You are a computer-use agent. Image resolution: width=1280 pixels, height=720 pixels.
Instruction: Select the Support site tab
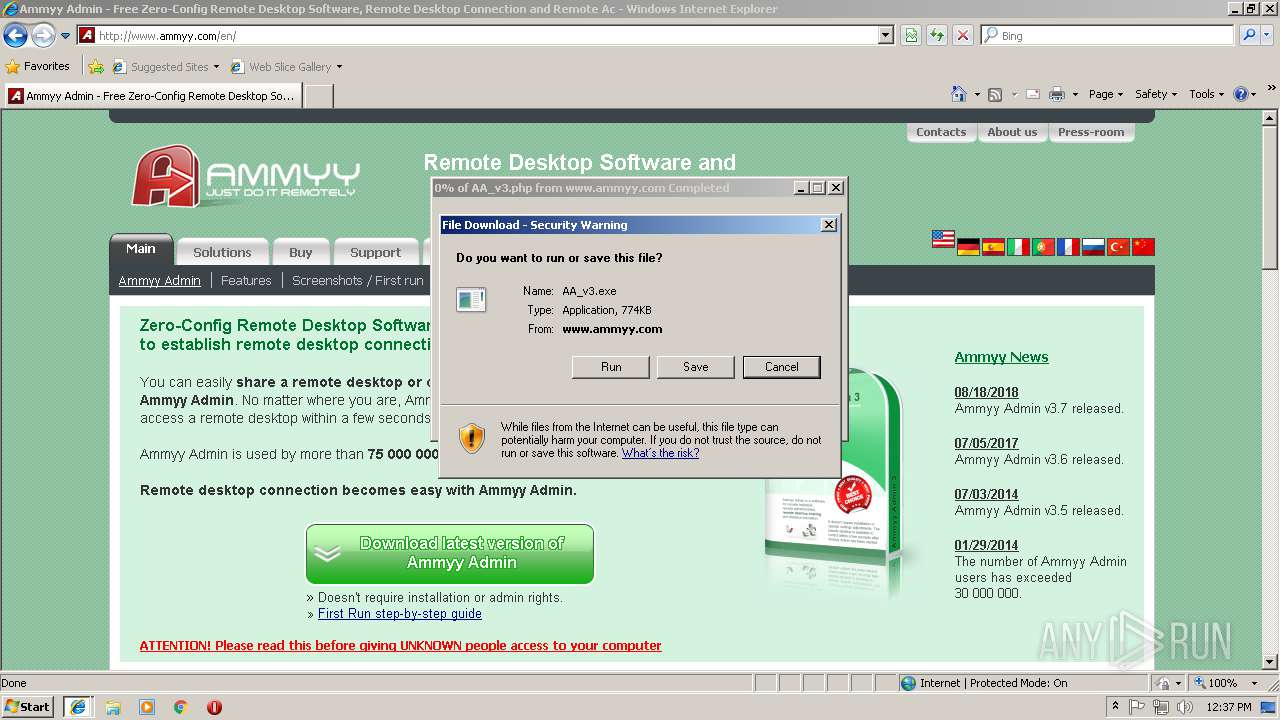pyautogui.click(x=376, y=252)
